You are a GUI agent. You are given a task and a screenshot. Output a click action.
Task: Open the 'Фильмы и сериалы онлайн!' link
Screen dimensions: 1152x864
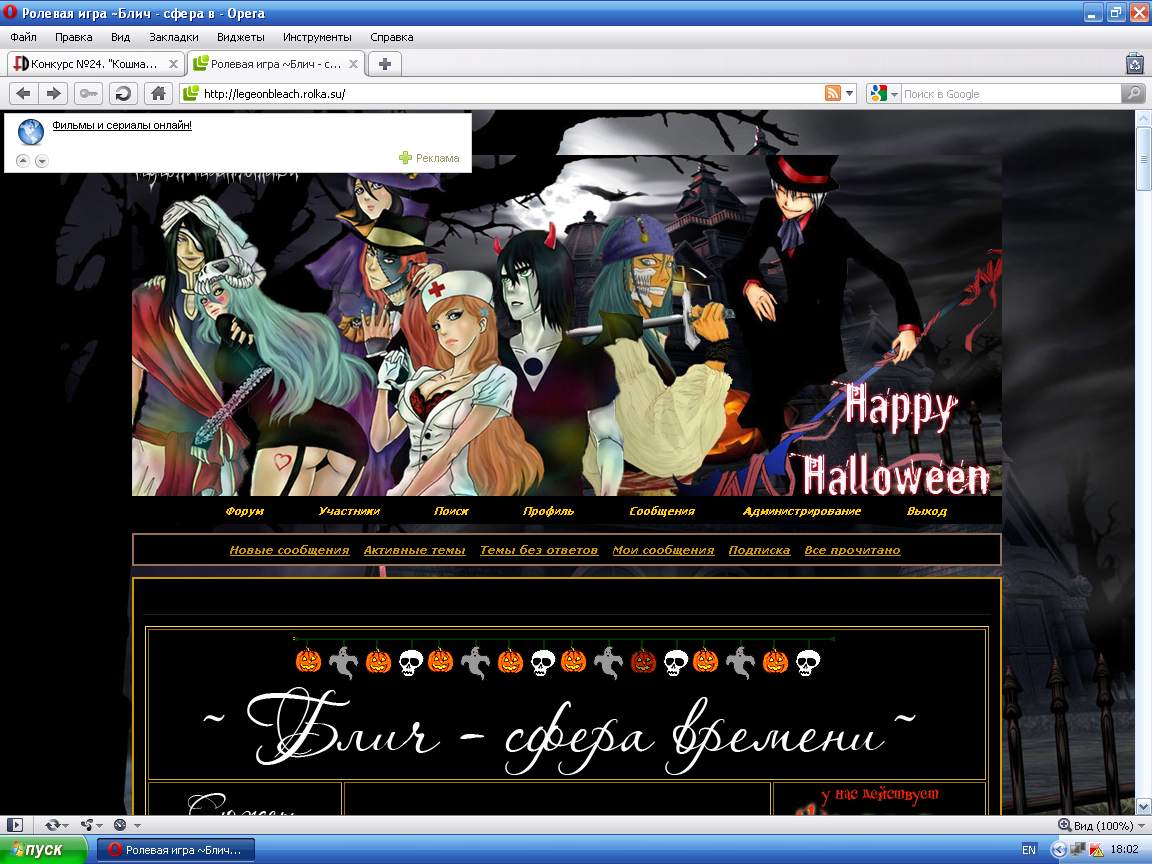click(122, 125)
